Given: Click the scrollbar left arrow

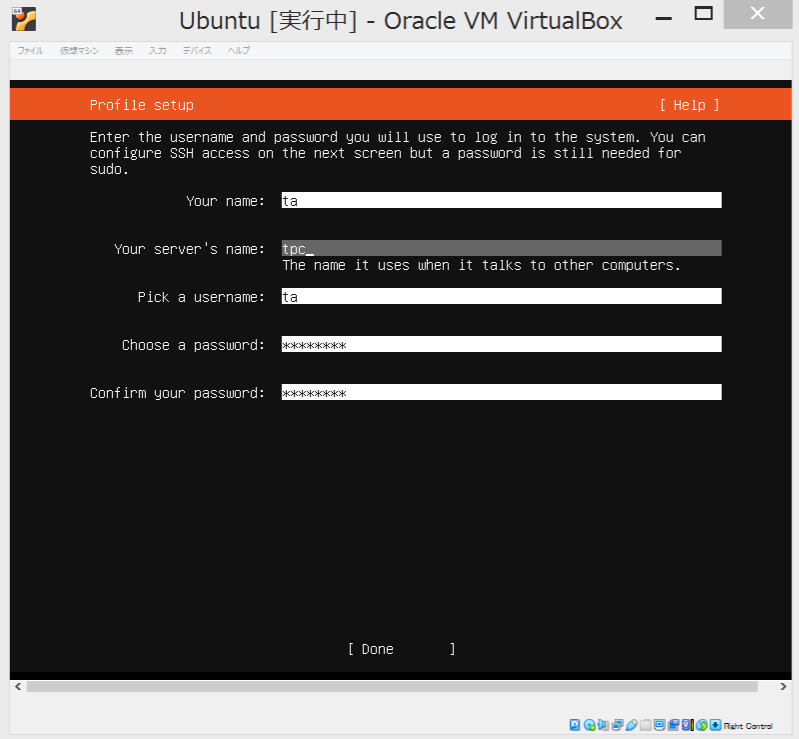Looking at the screenshot, I should pyautogui.click(x=18, y=687).
